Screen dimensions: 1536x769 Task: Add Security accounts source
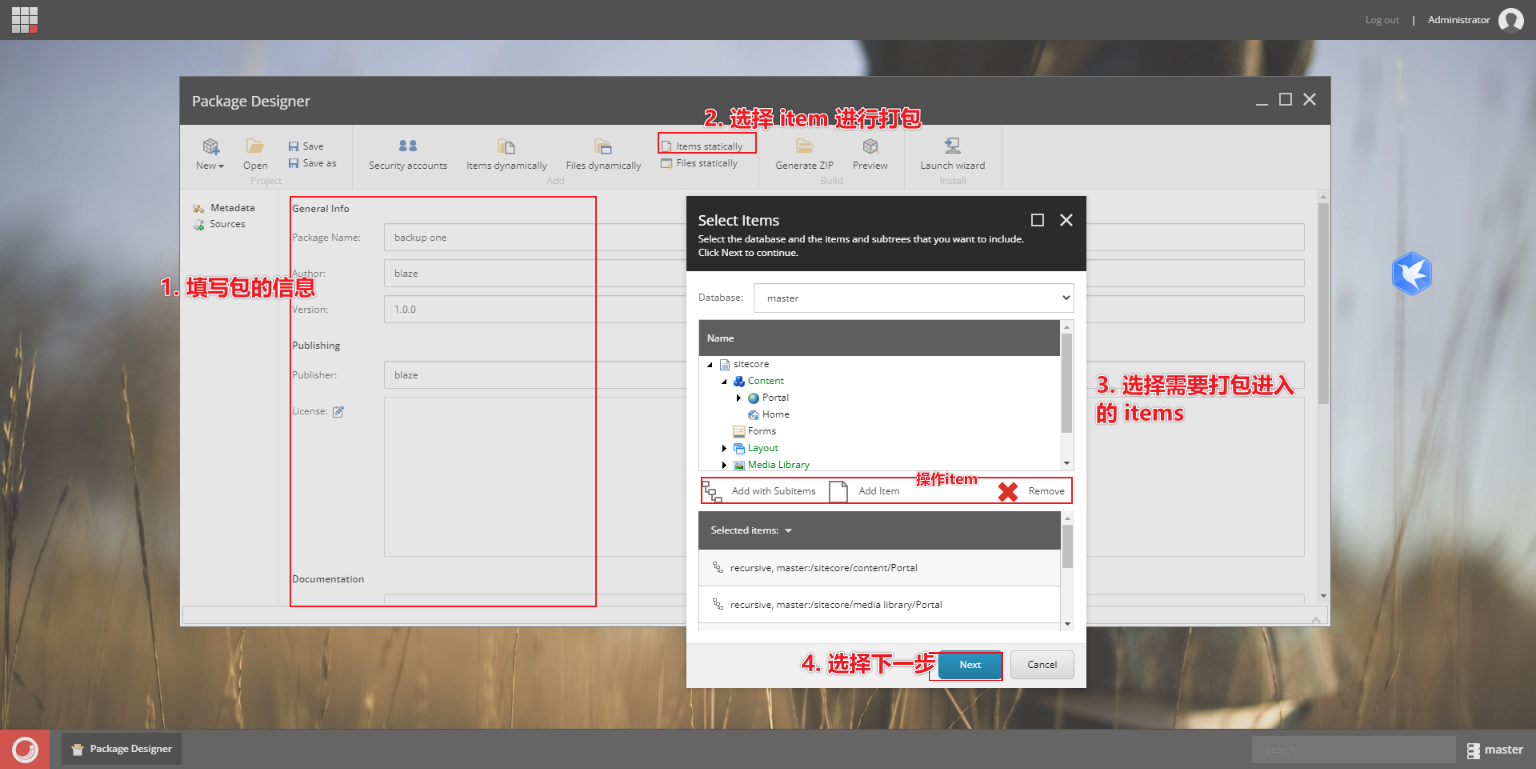pyautogui.click(x=408, y=154)
